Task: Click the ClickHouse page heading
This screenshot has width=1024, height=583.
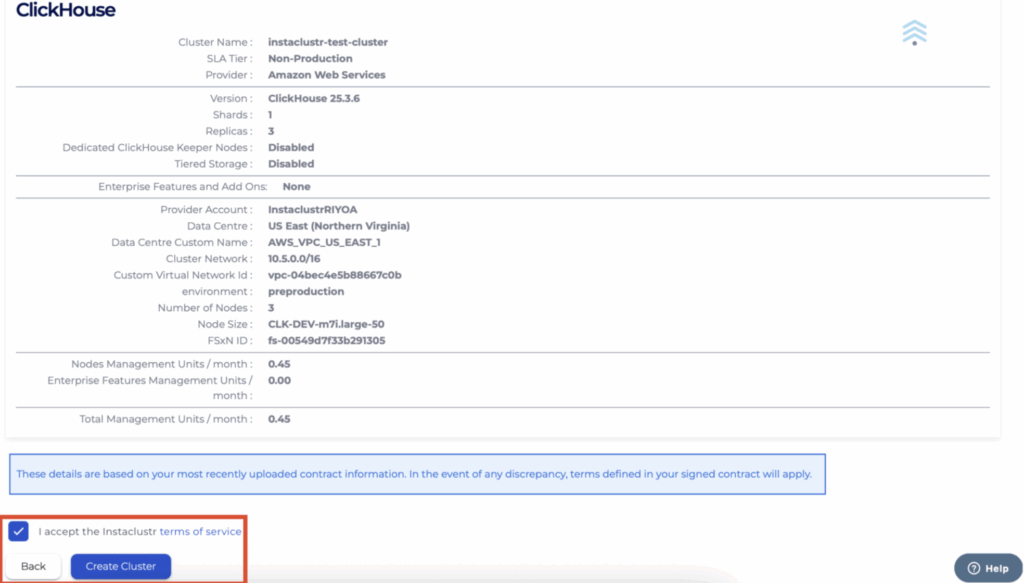Action: coord(66,11)
